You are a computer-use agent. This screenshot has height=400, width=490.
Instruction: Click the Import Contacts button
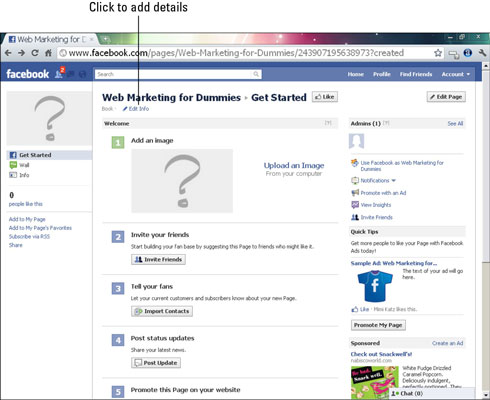pos(162,311)
